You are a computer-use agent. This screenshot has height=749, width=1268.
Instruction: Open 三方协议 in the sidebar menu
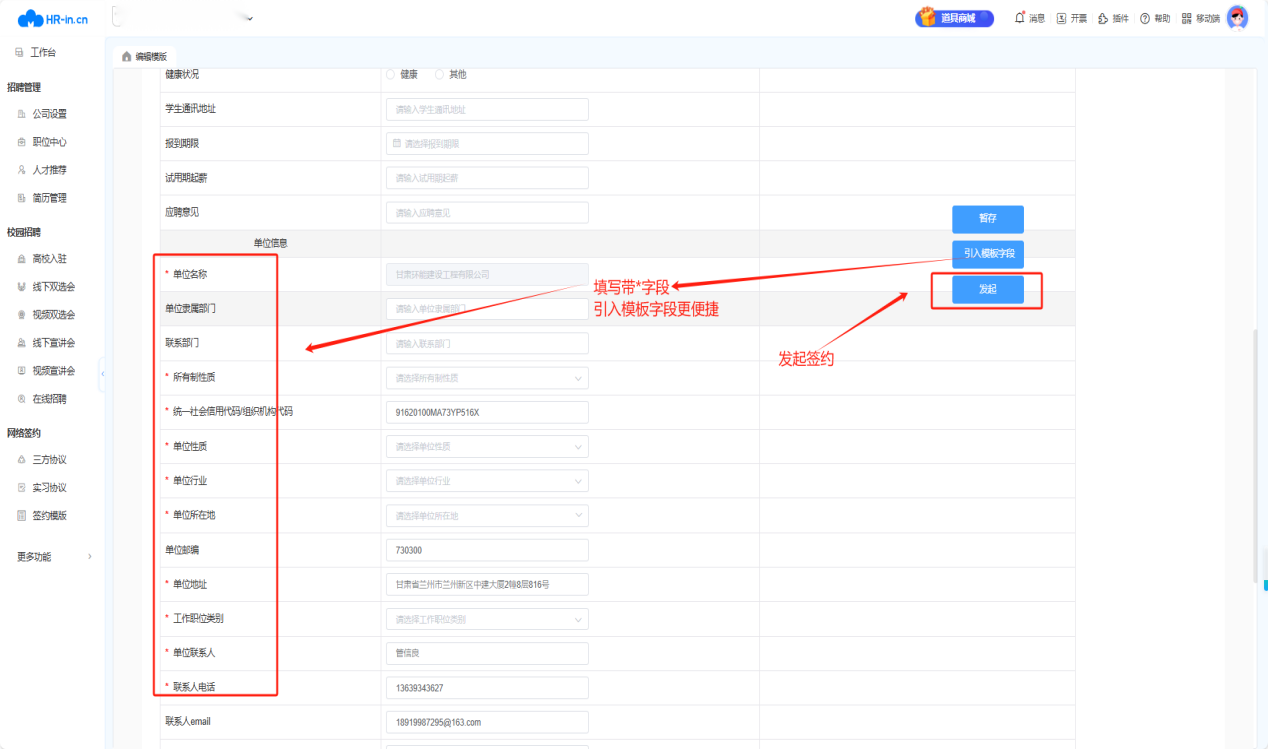(49, 460)
